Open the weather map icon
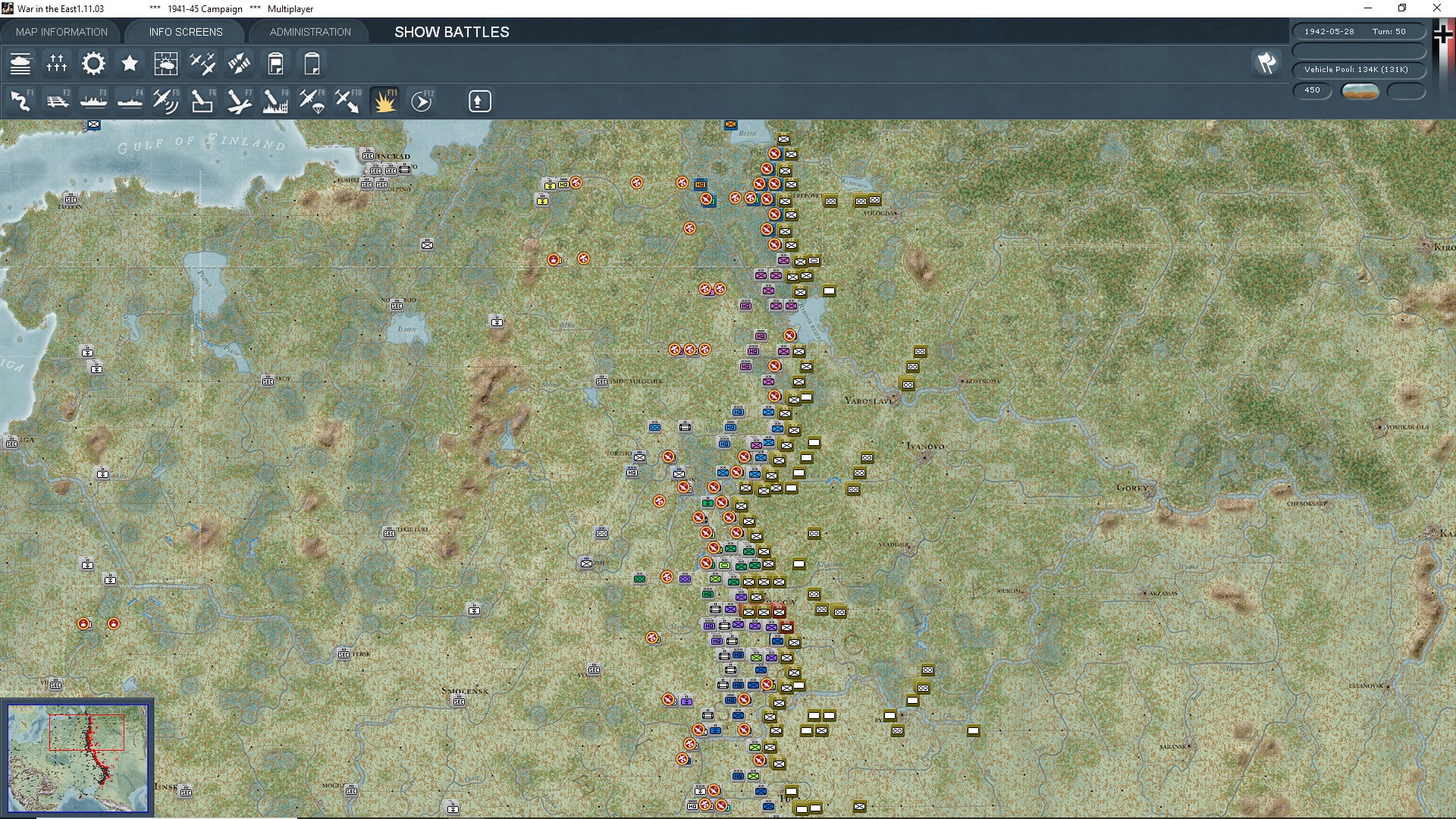The width and height of the screenshot is (1456, 819). (x=165, y=64)
